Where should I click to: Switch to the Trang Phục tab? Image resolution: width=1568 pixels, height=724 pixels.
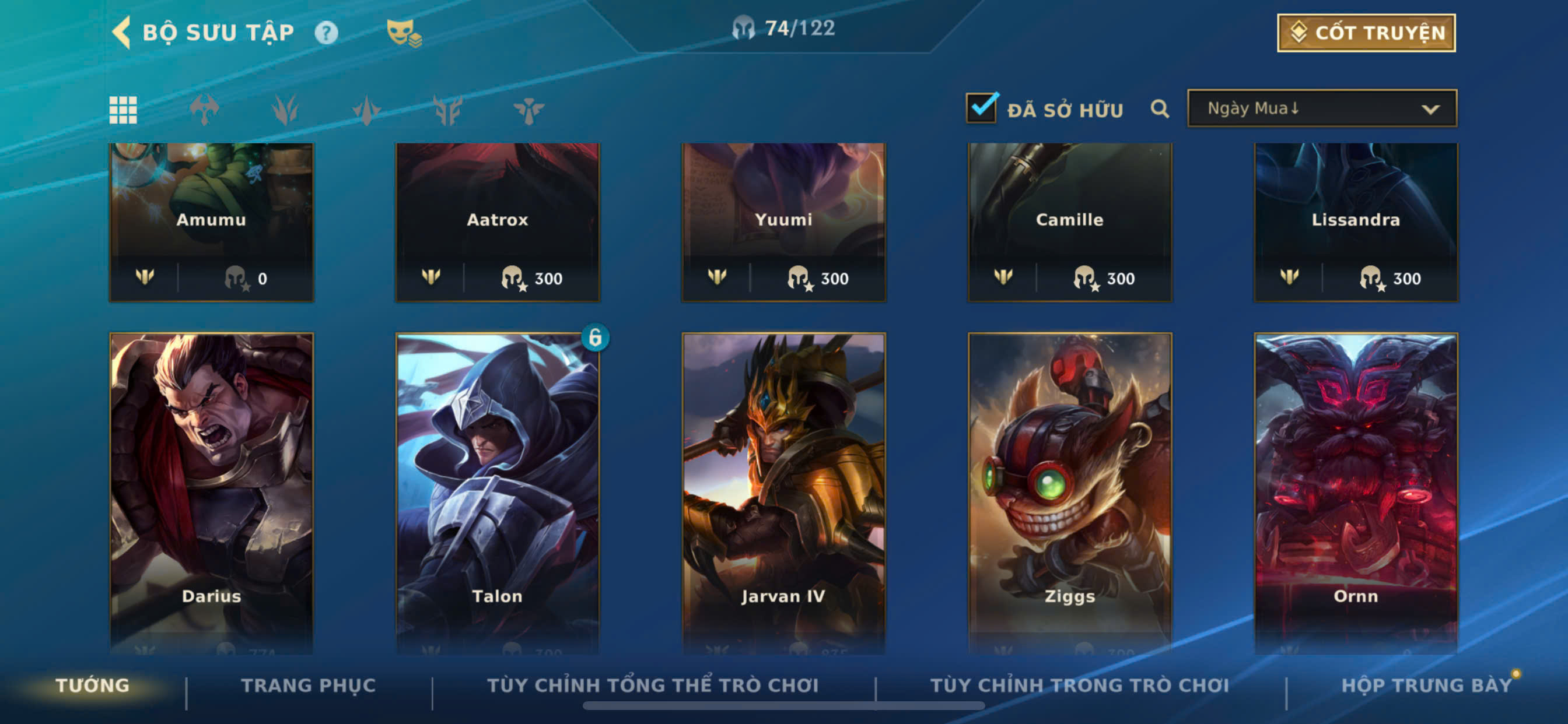pyautogui.click(x=309, y=685)
